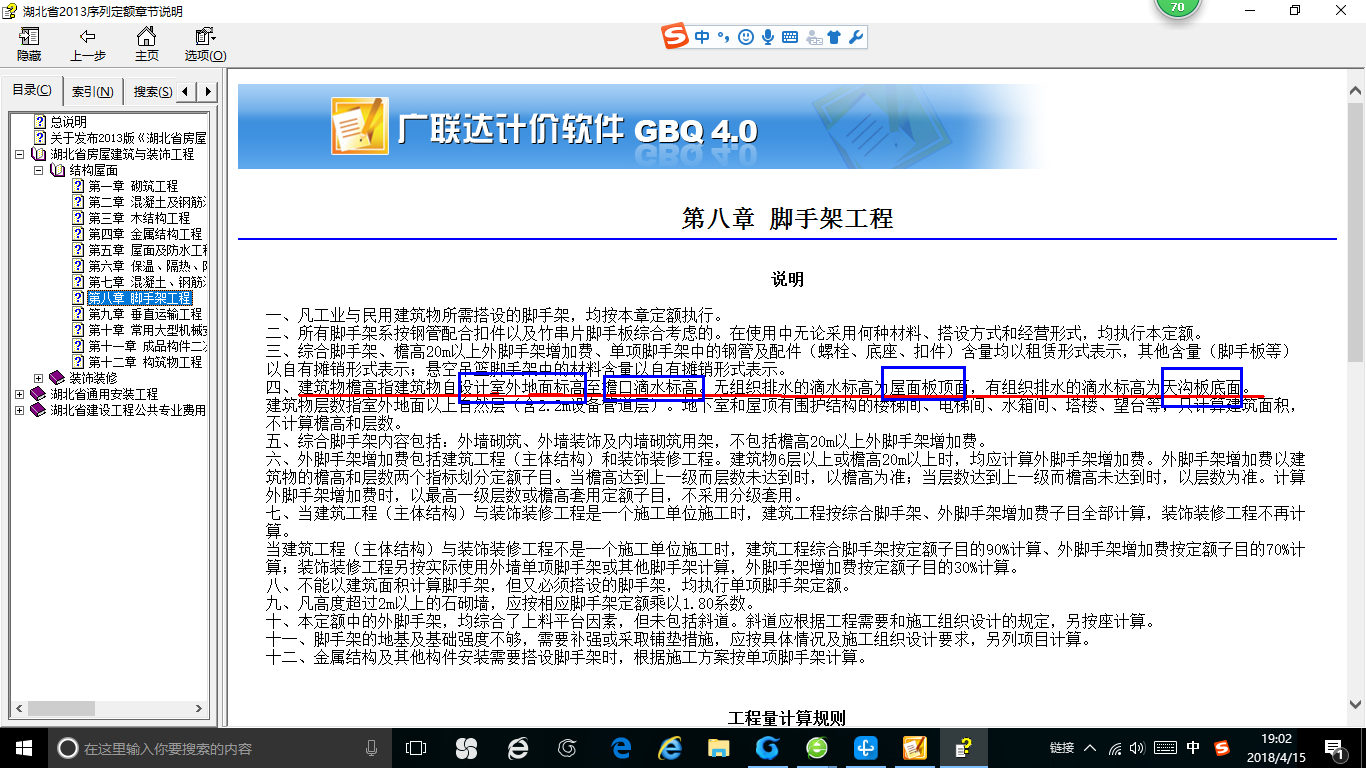Viewport: 1366px width, 768px height.
Task: Expand the 装饰装修 node
Action: (39, 378)
